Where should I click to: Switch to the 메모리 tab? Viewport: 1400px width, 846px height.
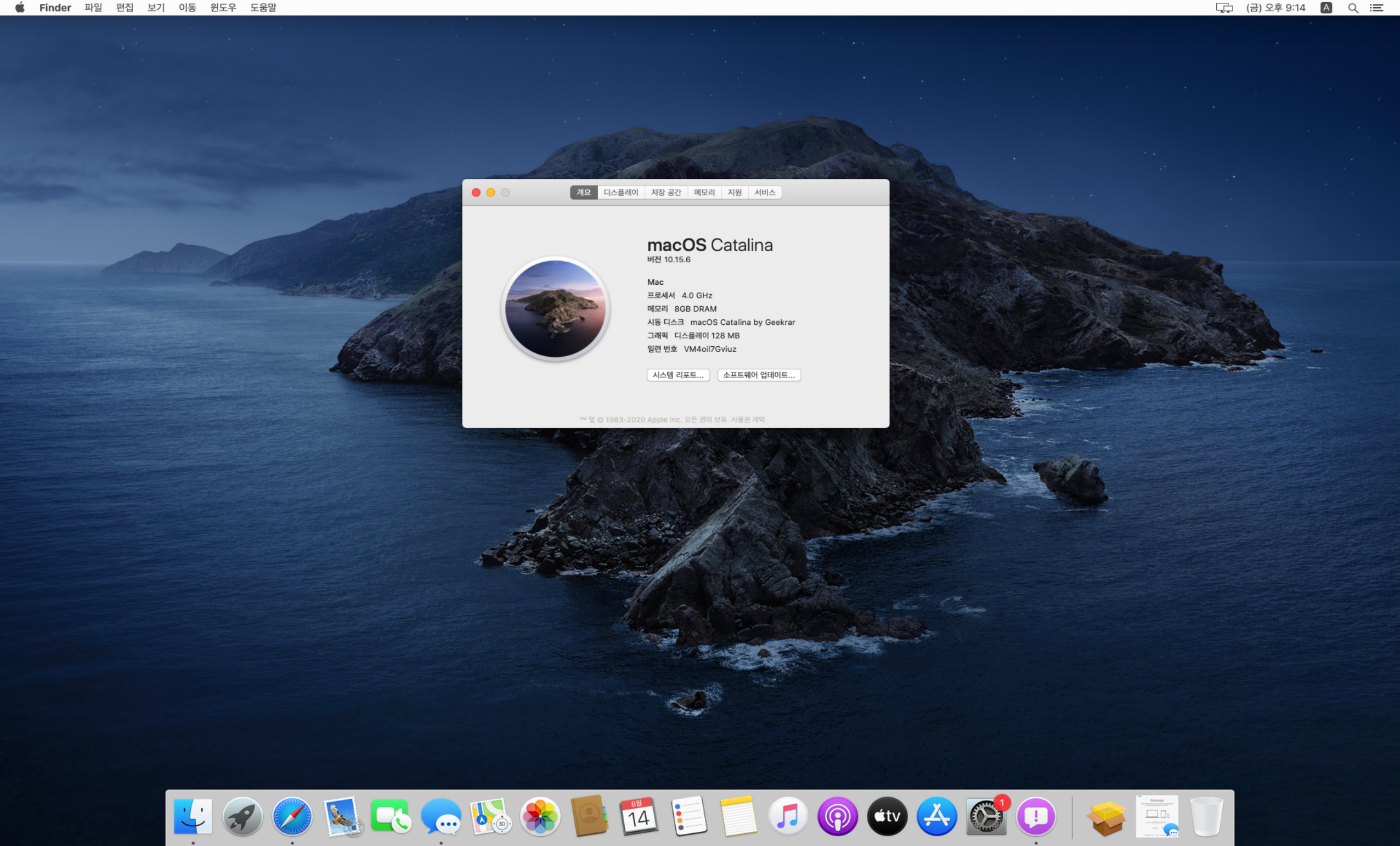(x=704, y=193)
